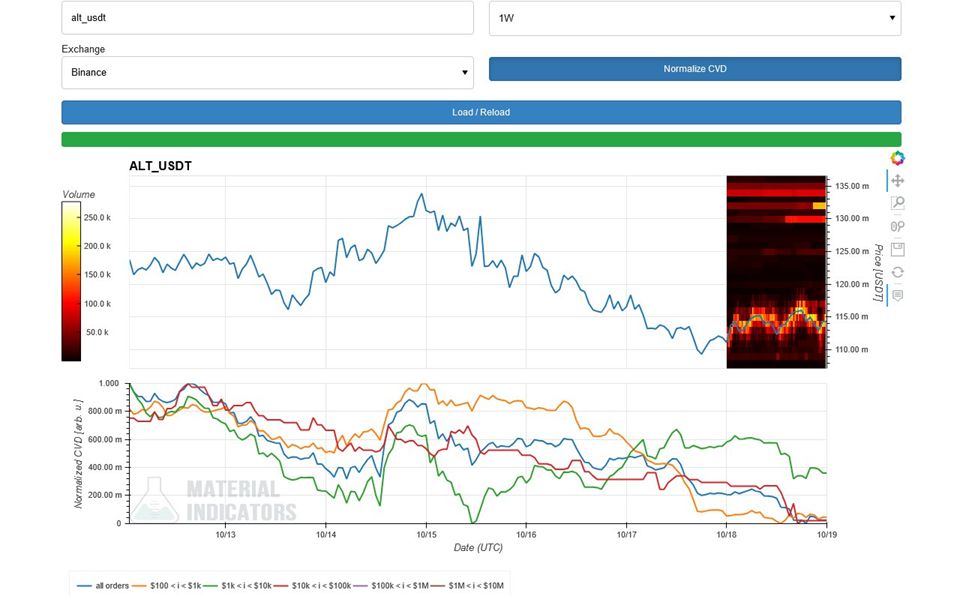The width and height of the screenshot is (975, 596).
Task: Activate the Box Zoom tool
Action: (x=897, y=203)
